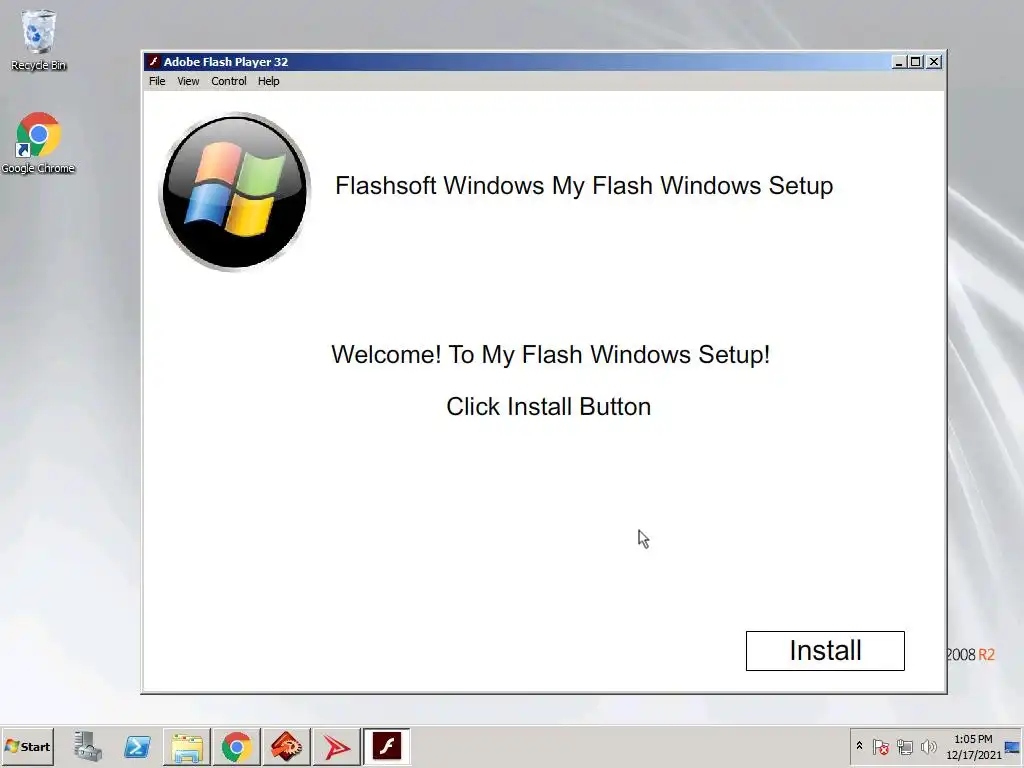Image resolution: width=1024 pixels, height=768 pixels.
Task: Close the Adobe Flash Player window
Action: (x=934, y=61)
